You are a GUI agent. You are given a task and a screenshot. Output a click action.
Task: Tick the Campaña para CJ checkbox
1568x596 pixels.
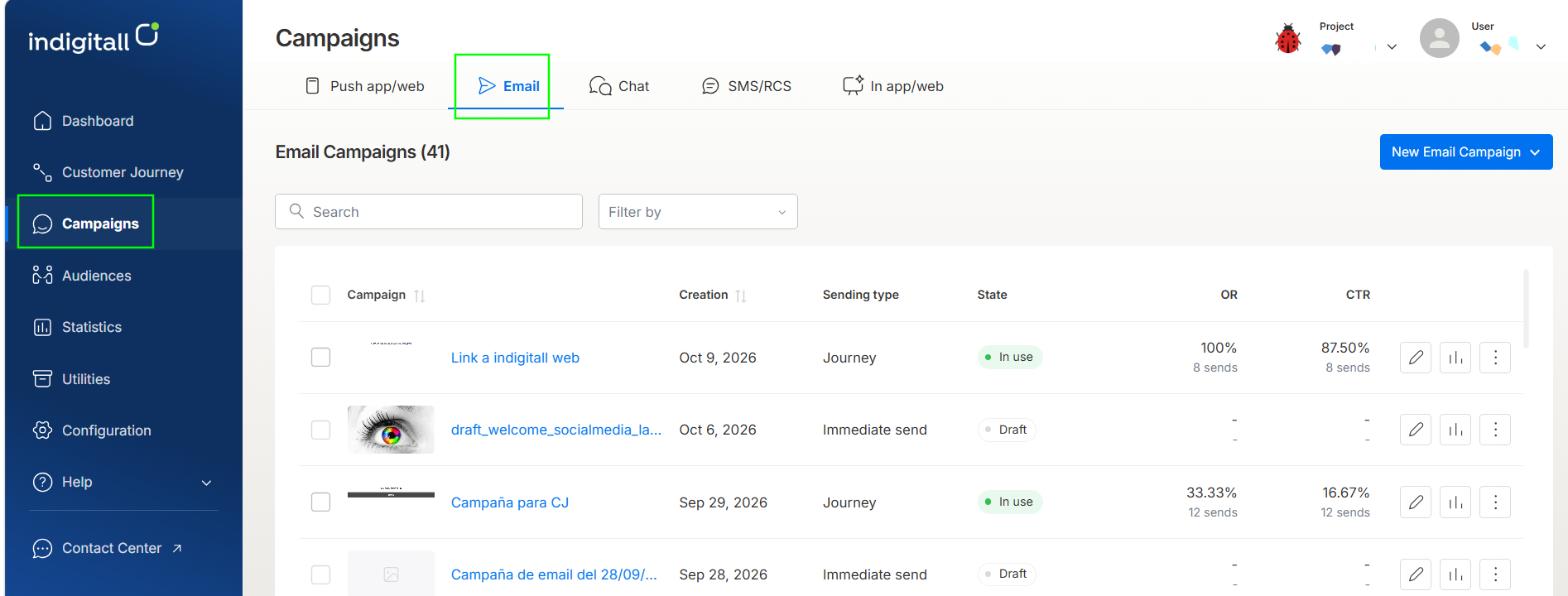[320, 502]
